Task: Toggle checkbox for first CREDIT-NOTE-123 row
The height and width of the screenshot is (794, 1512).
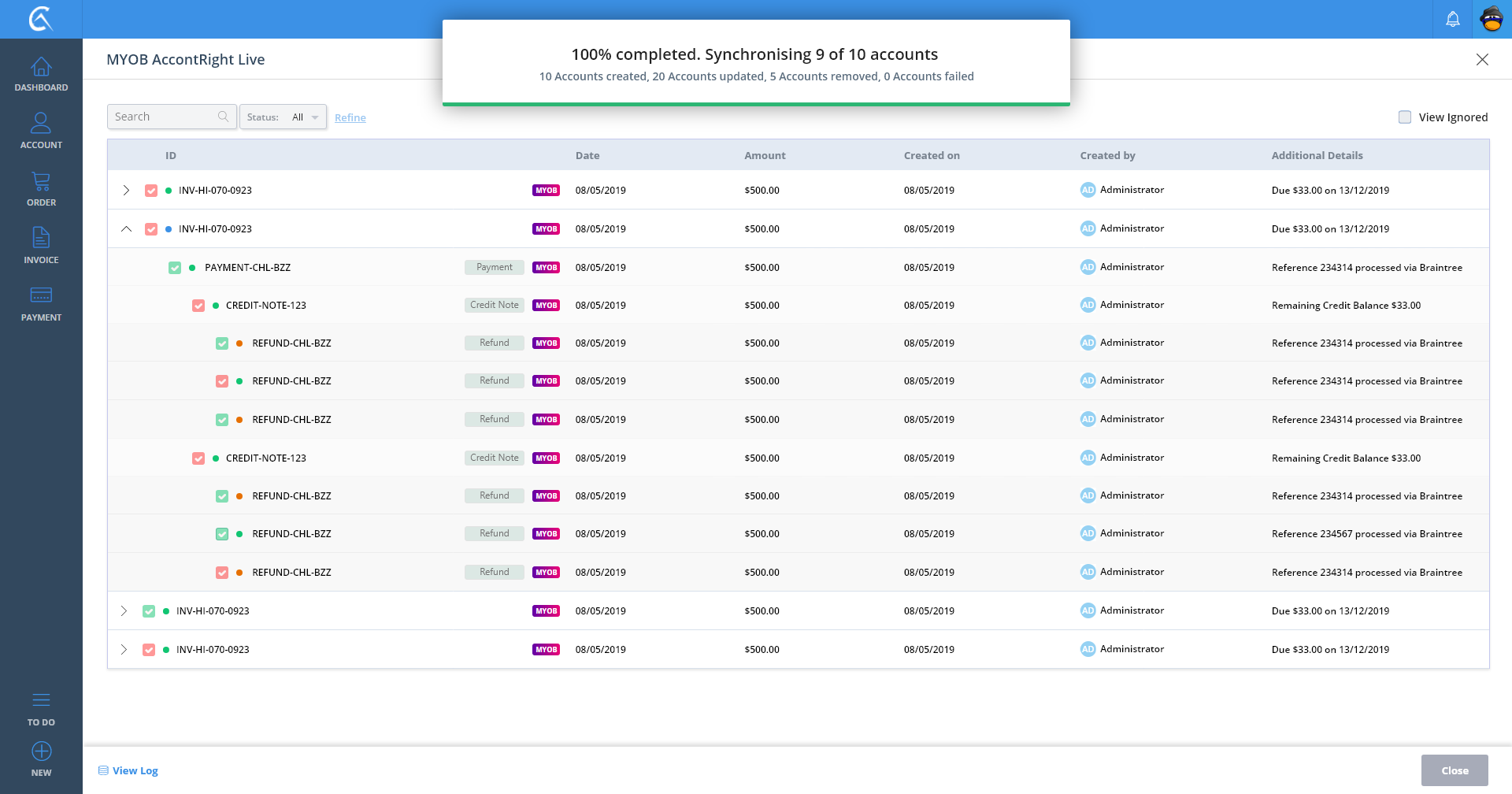Action: tap(198, 306)
